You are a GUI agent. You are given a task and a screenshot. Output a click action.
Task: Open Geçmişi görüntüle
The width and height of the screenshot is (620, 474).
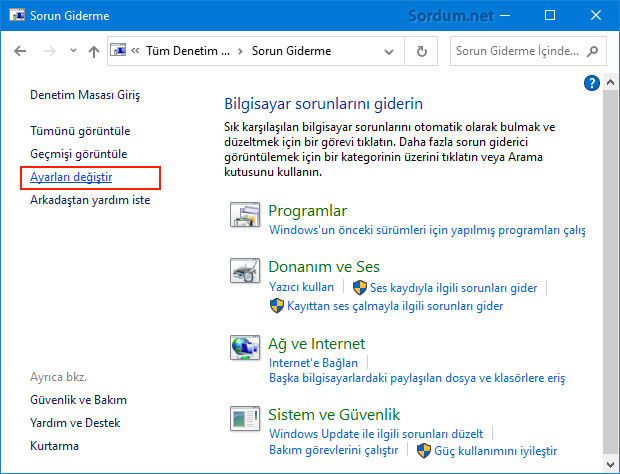pos(79,154)
